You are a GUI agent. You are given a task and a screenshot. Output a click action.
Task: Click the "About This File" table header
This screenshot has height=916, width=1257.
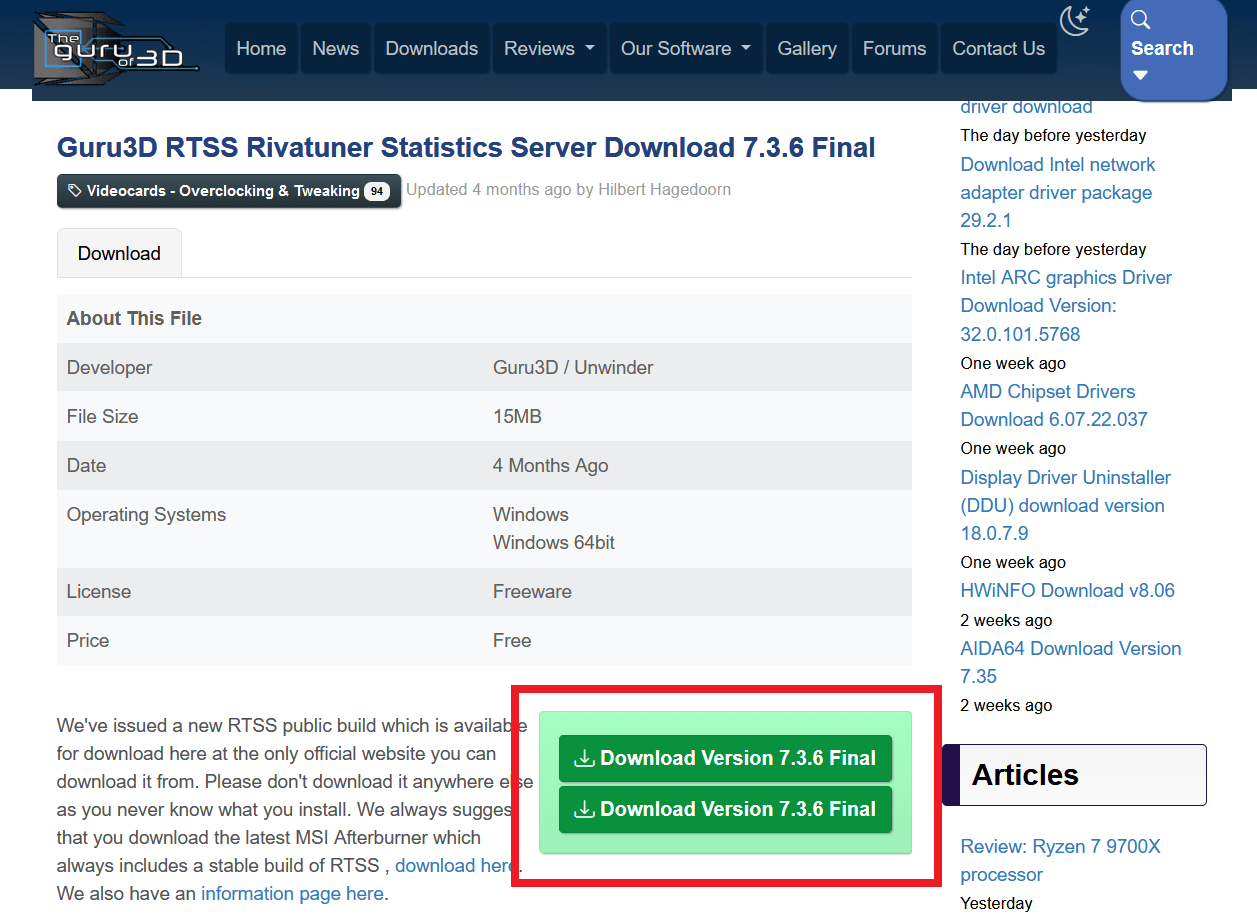134,318
